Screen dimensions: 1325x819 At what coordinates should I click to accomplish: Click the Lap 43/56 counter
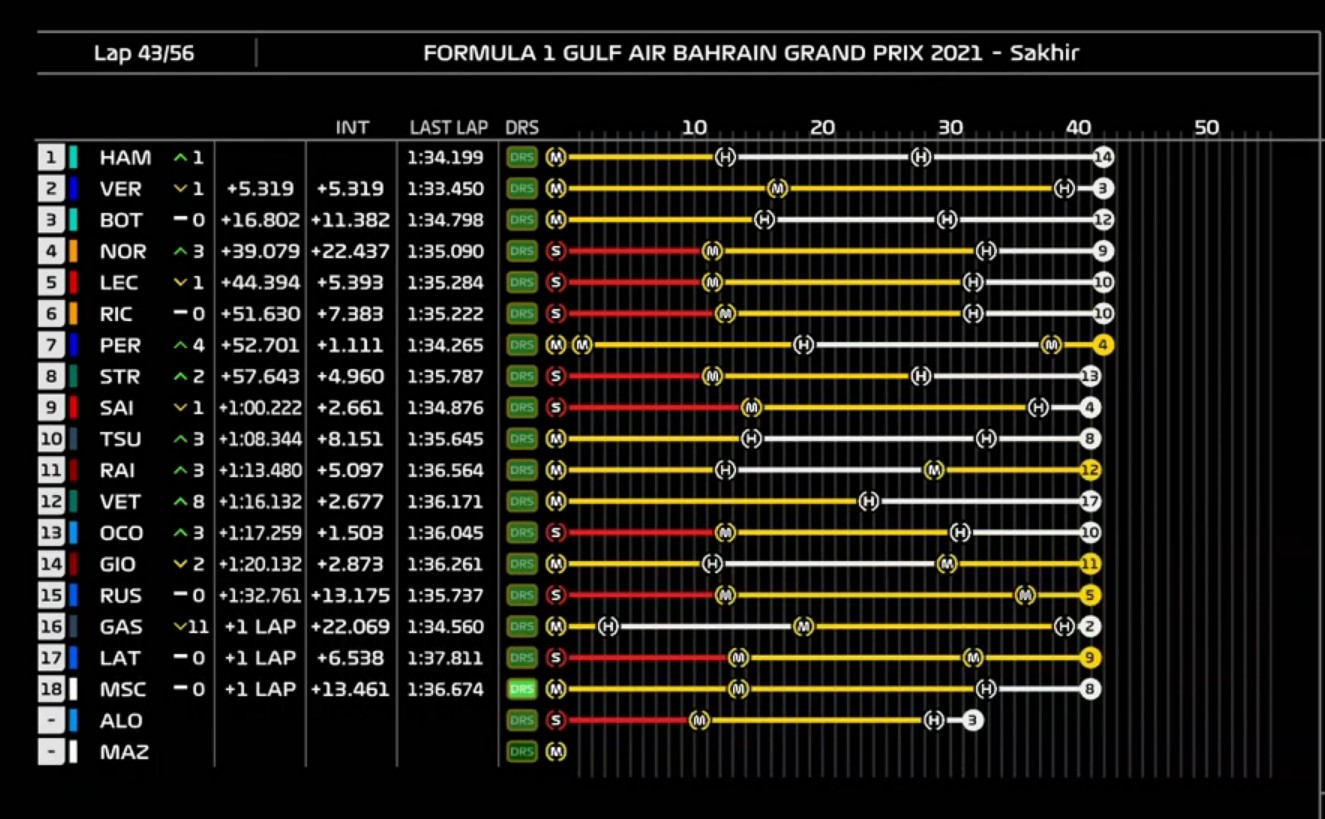144,53
